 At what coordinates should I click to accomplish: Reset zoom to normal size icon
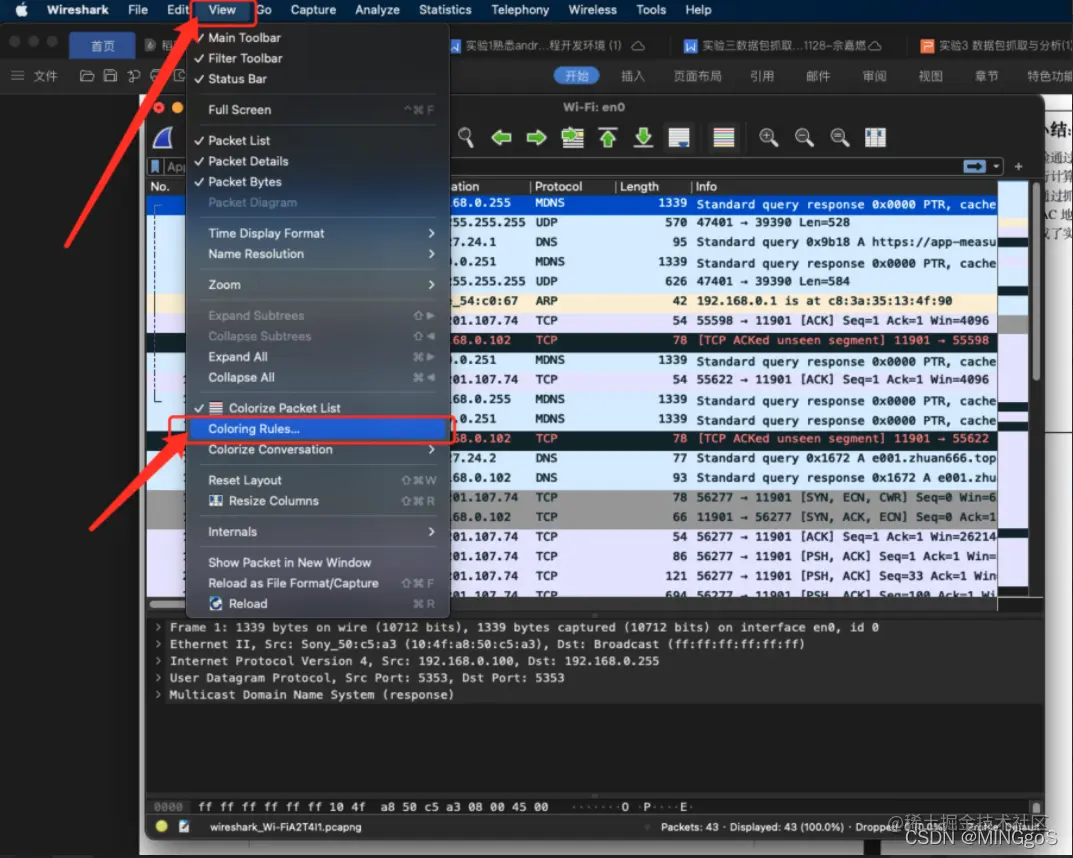[x=840, y=138]
